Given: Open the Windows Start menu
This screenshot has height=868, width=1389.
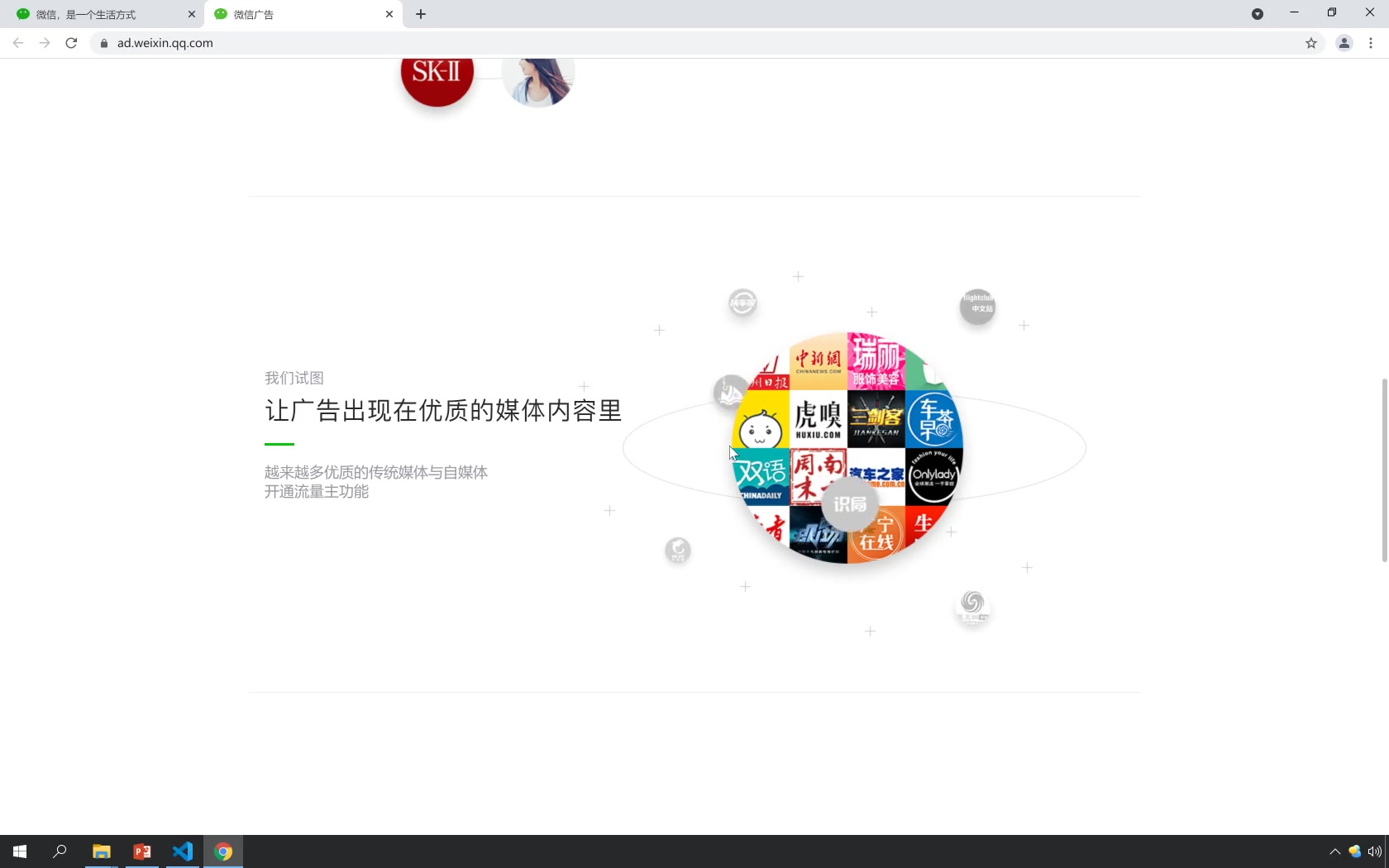Looking at the screenshot, I should [x=20, y=851].
